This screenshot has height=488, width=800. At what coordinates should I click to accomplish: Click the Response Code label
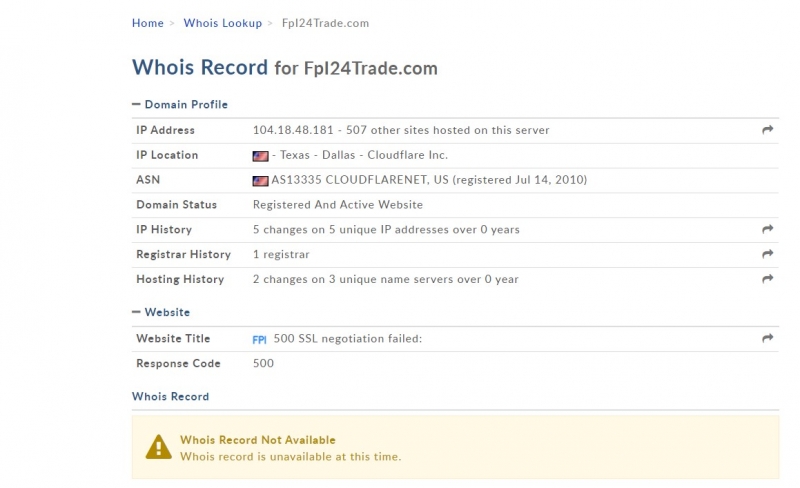(178, 363)
